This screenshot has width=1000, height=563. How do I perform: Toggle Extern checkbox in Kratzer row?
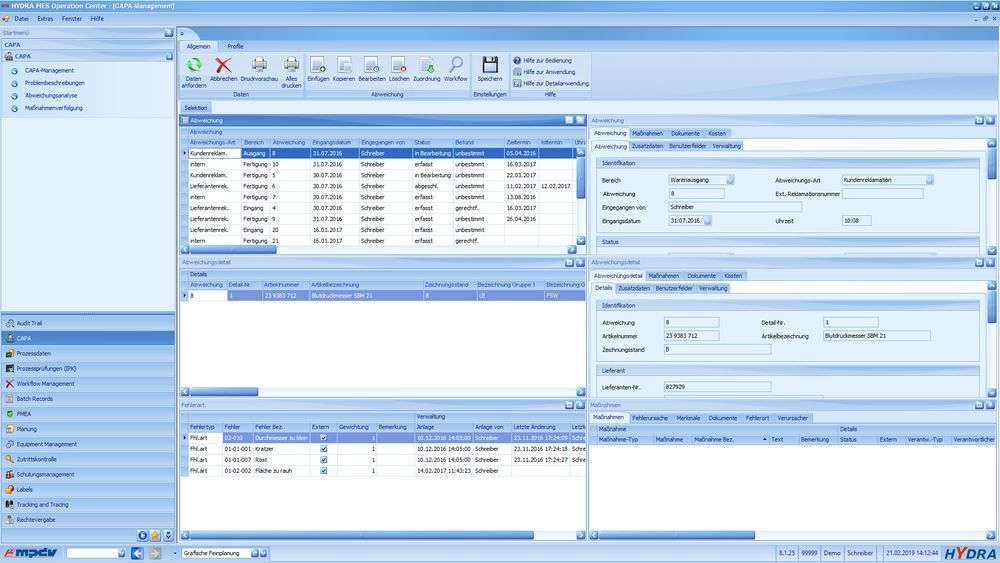[x=323, y=449]
